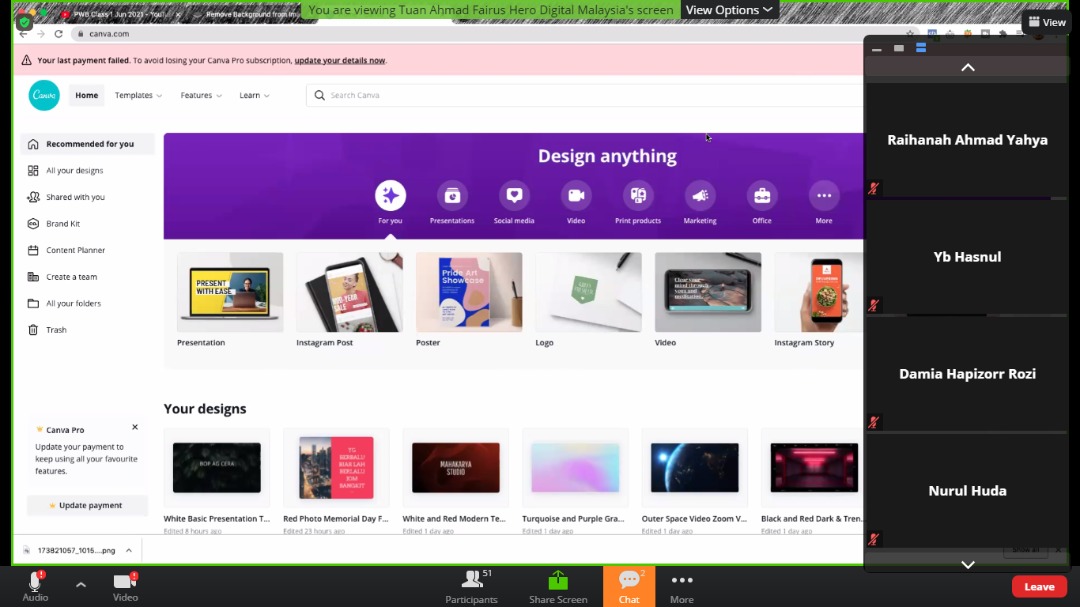
Task: Follow the update your details now link
Action: click(x=339, y=60)
